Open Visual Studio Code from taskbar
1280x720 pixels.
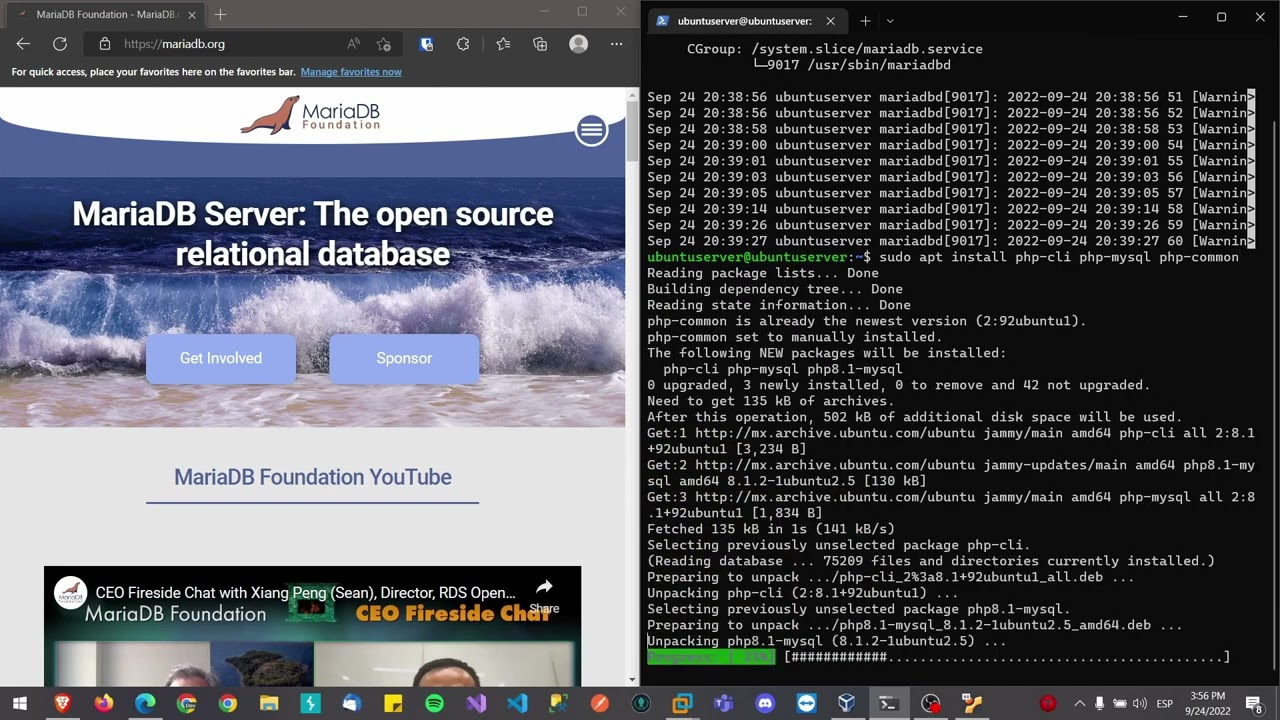(x=517, y=704)
